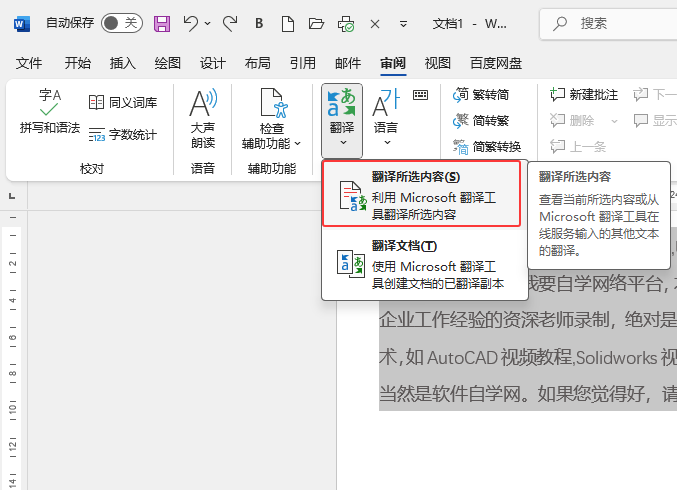Open the 文件 tab

click(x=29, y=63)
